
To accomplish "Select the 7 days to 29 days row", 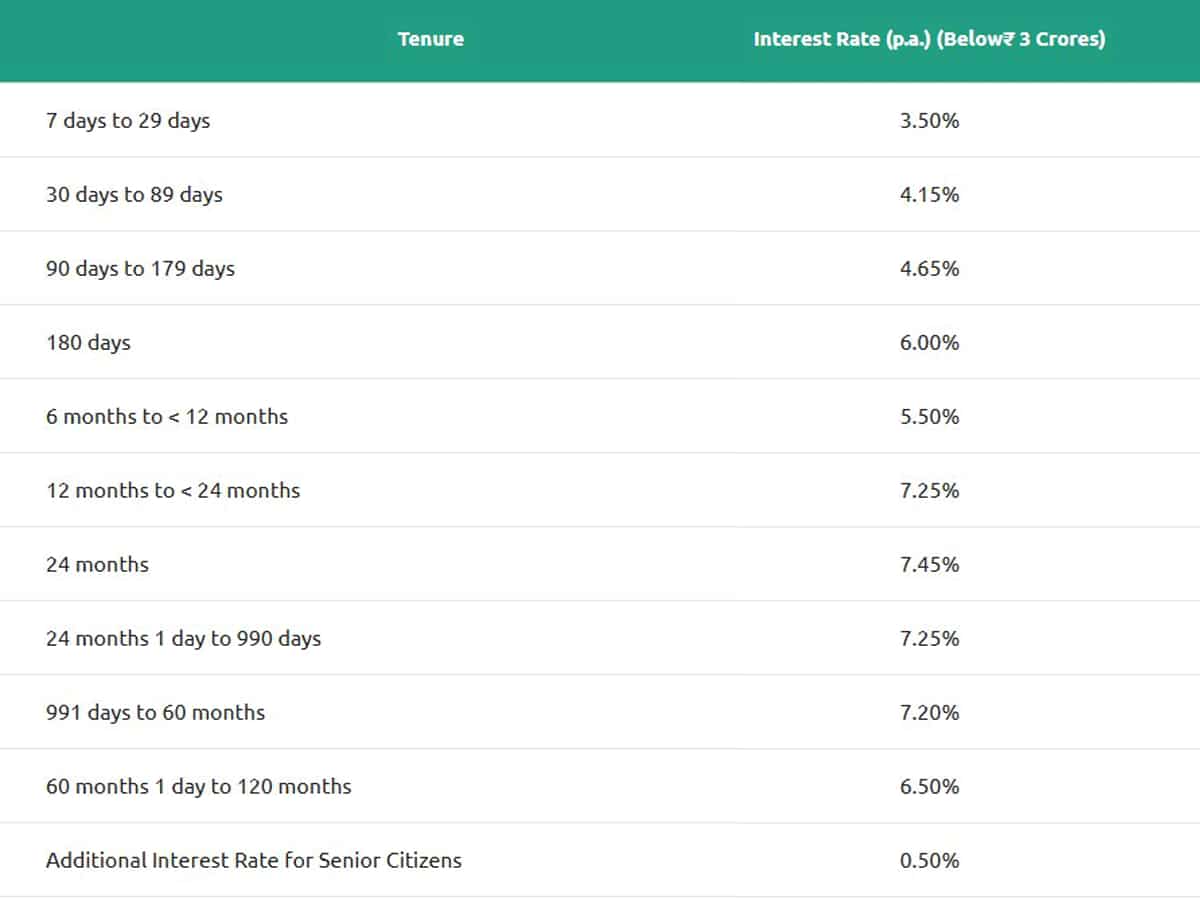I will click(600, 120).
